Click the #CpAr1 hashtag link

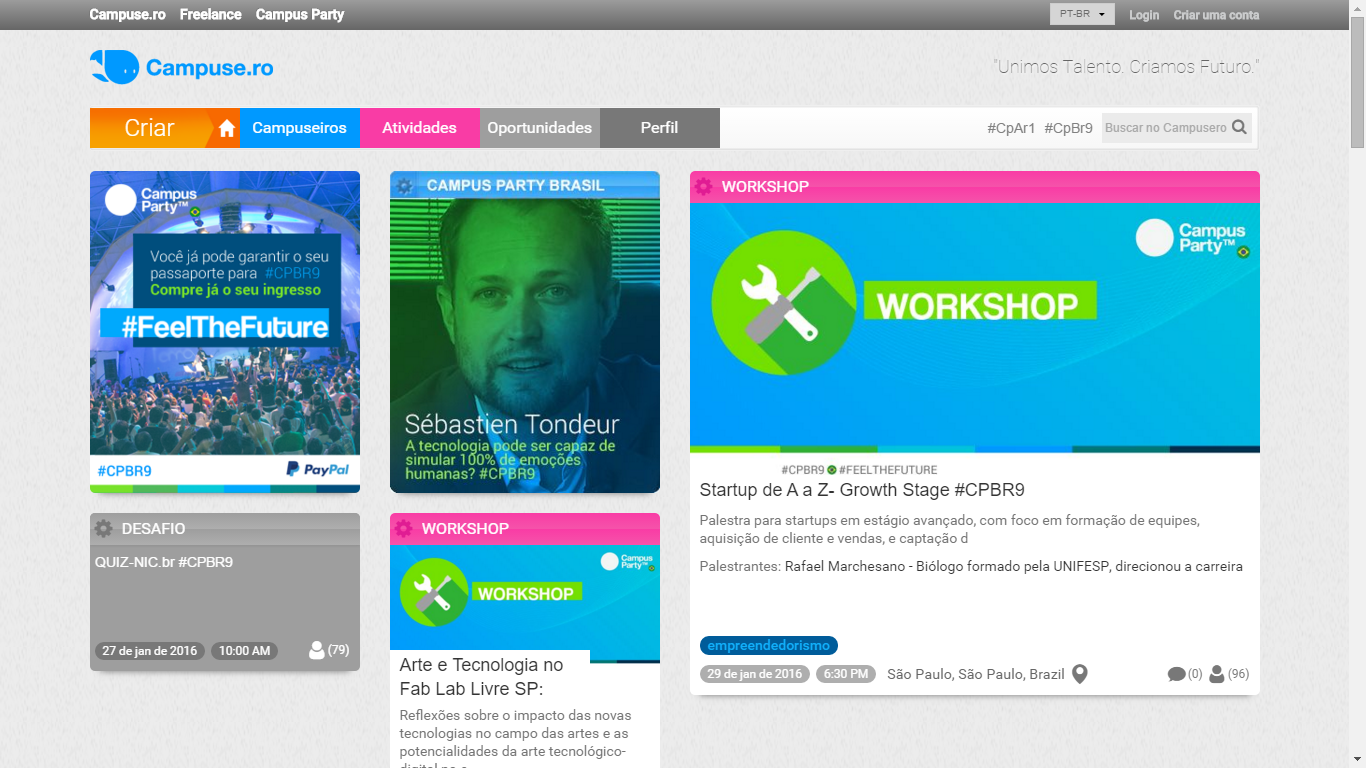[x=1011, y=128]
